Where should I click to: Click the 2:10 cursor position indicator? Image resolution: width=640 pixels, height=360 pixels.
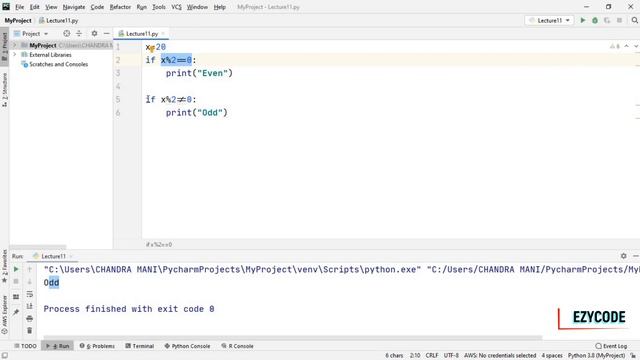tap(415, 356)
